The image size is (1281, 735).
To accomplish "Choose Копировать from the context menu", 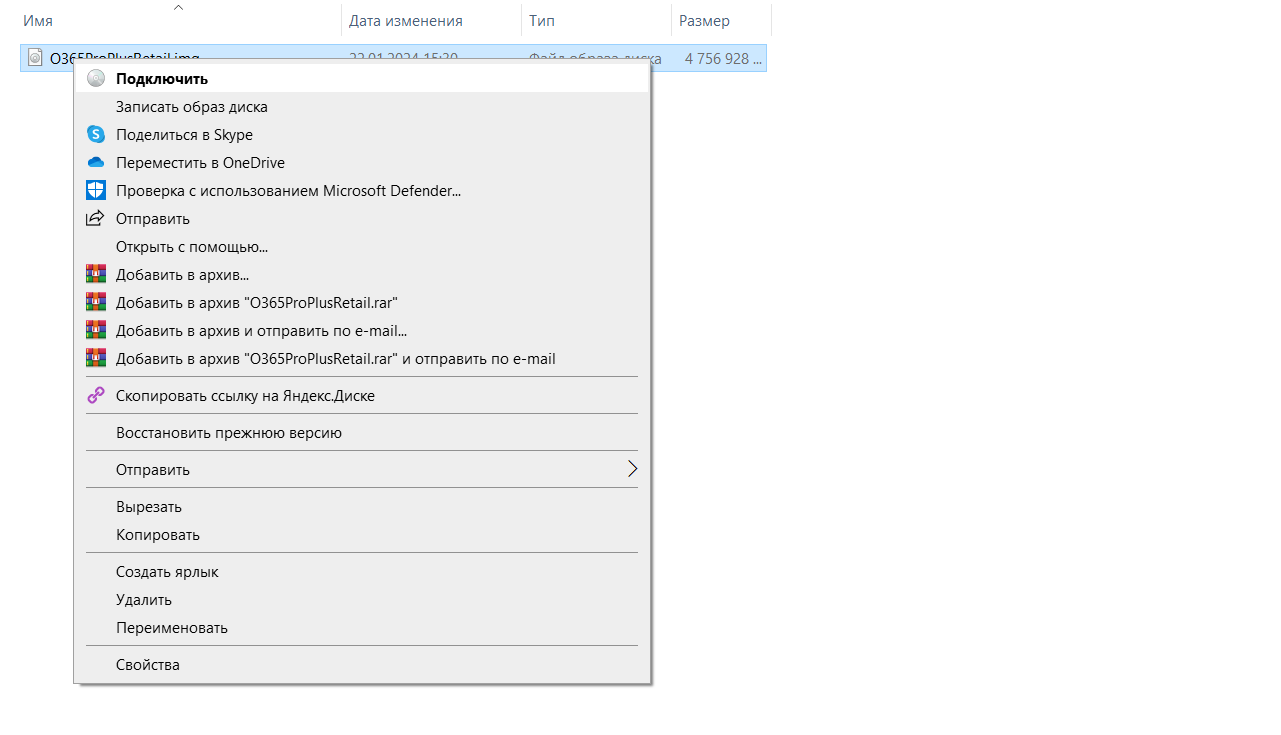I will tap(158, 535).
